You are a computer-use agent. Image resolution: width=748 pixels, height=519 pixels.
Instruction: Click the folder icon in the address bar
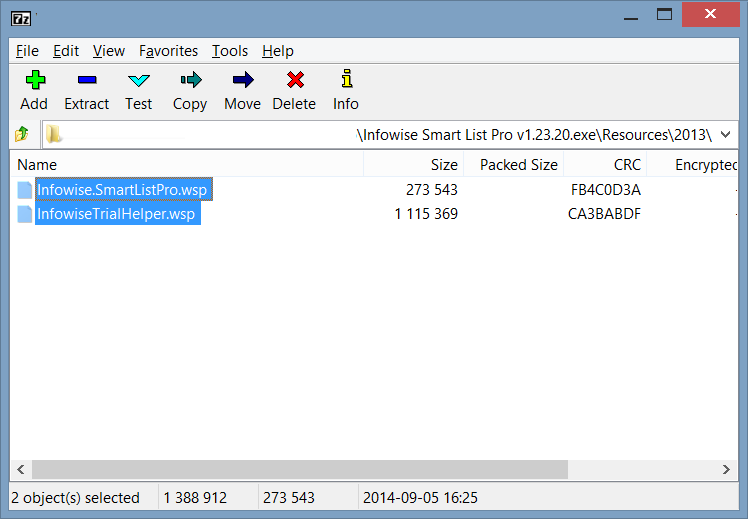click(53, 135)
